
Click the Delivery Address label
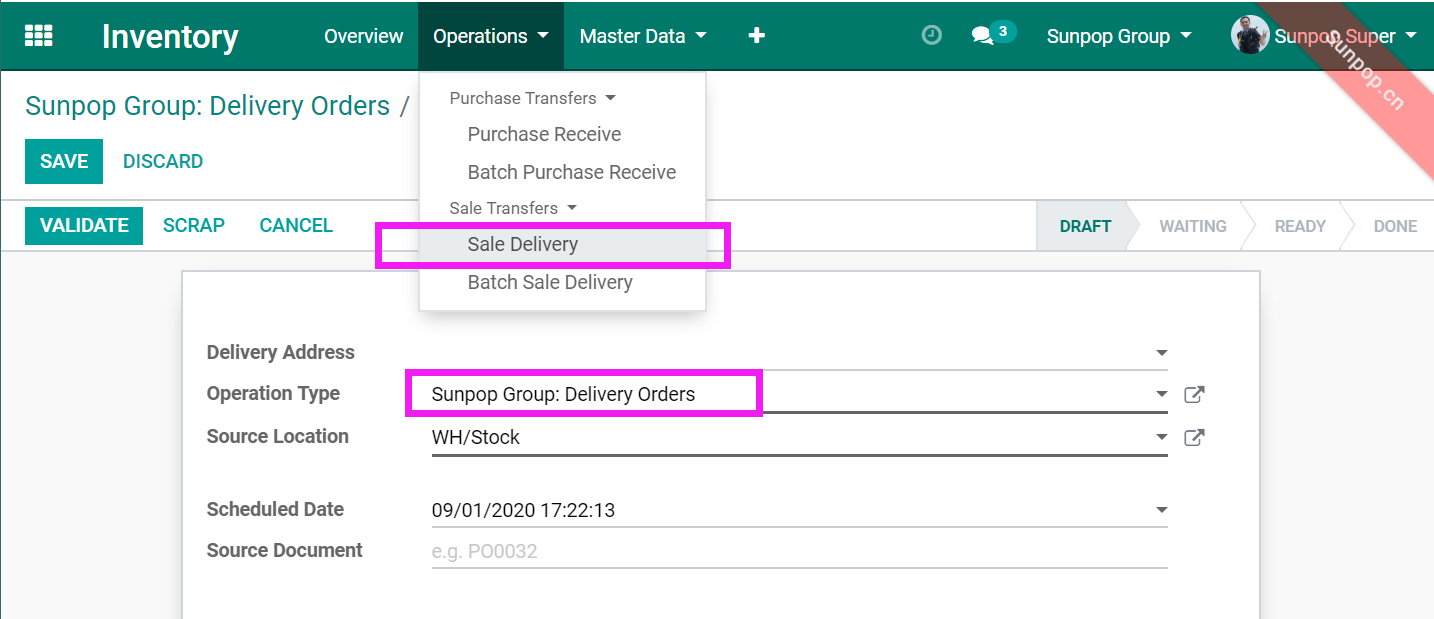pos(281,352)
